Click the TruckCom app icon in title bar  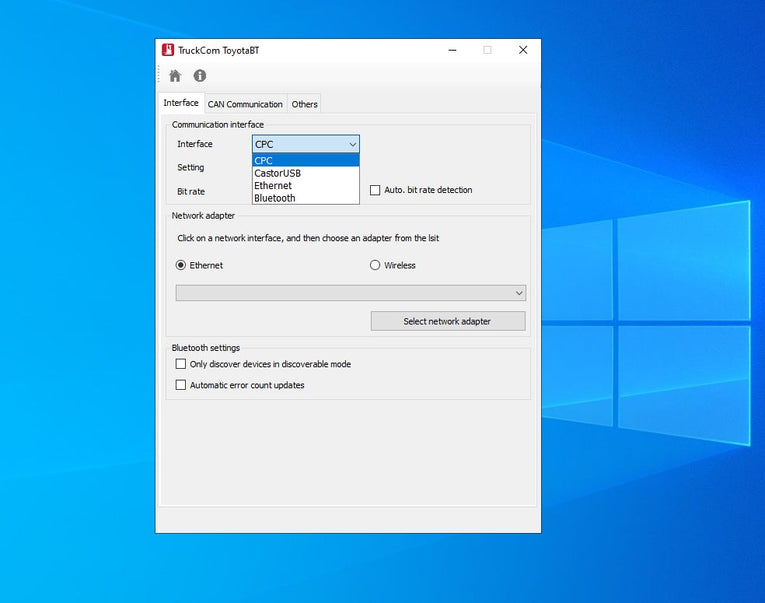coord(168,50)
